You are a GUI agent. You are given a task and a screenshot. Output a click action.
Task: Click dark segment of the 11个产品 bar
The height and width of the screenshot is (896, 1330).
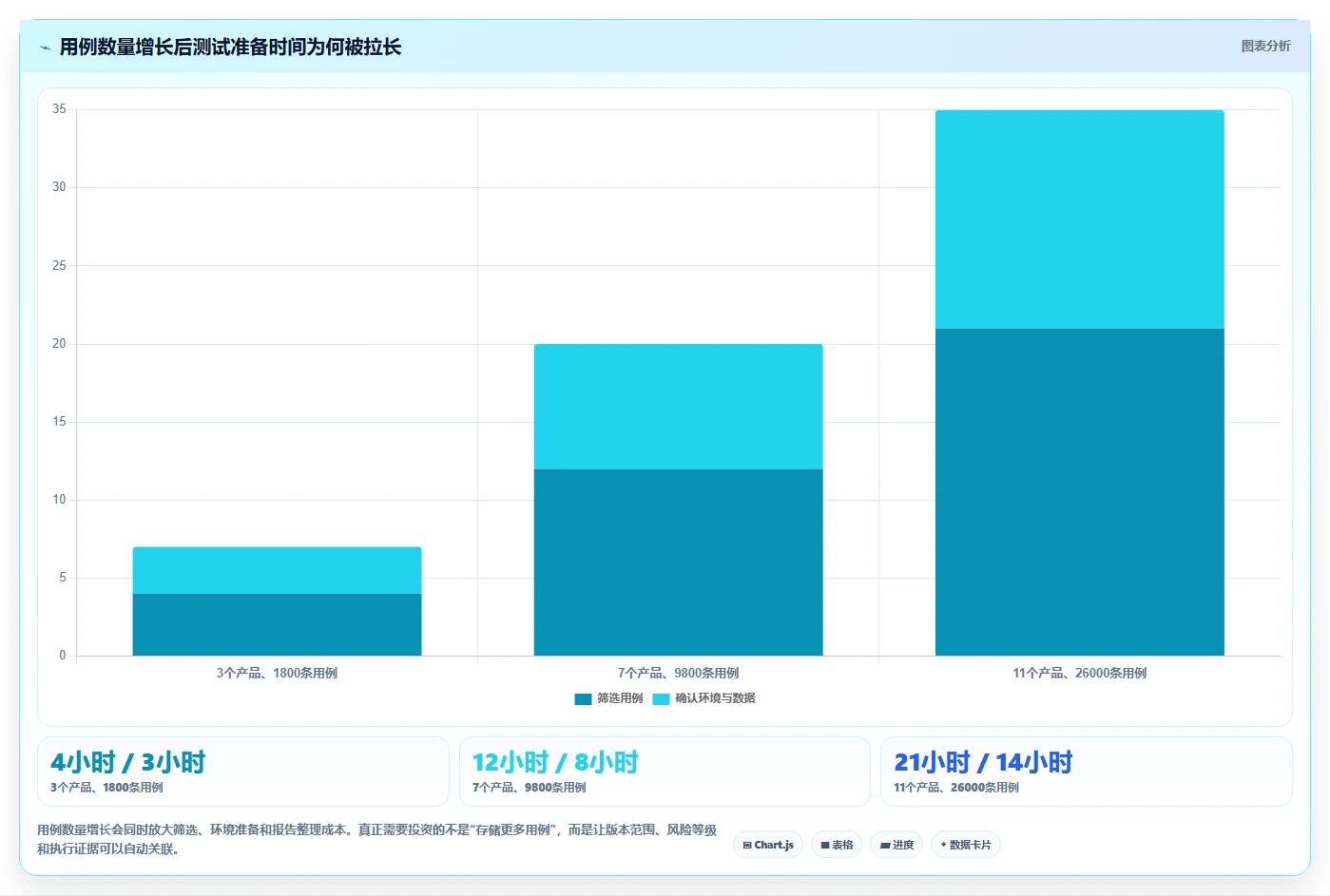point(1080,492)
